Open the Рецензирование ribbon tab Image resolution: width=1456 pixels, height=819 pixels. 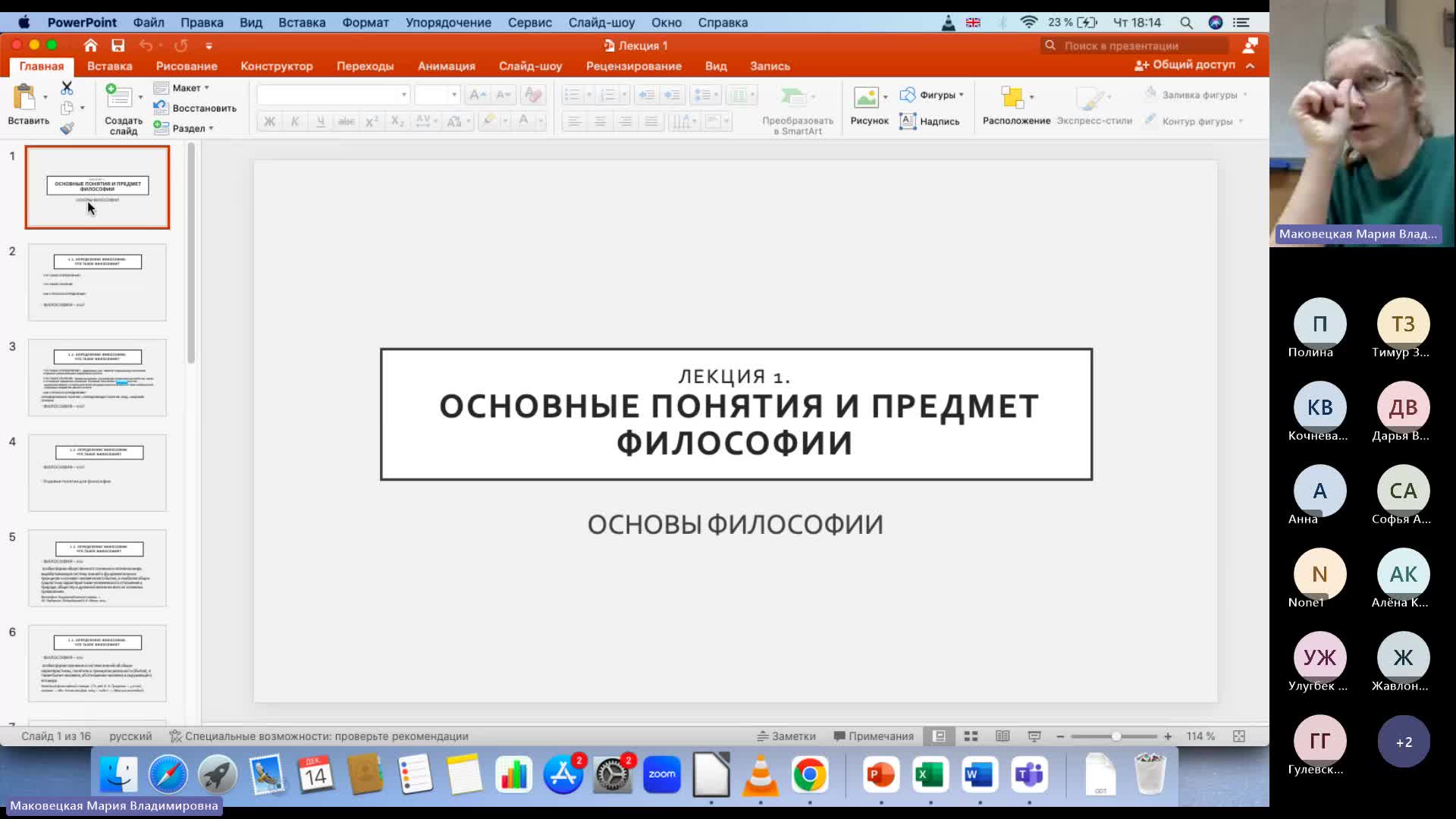tap(634, 66)
